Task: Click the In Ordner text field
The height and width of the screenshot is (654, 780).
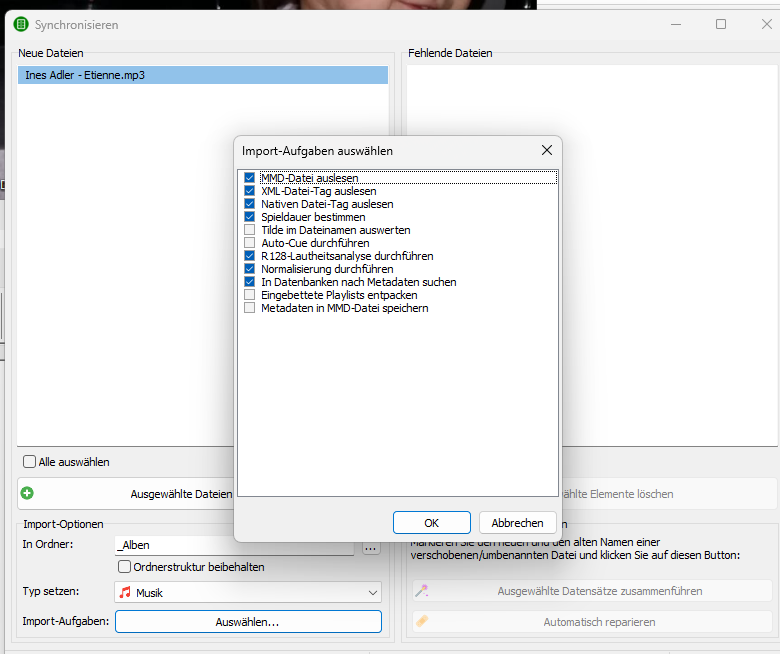Action: point(234,546)
